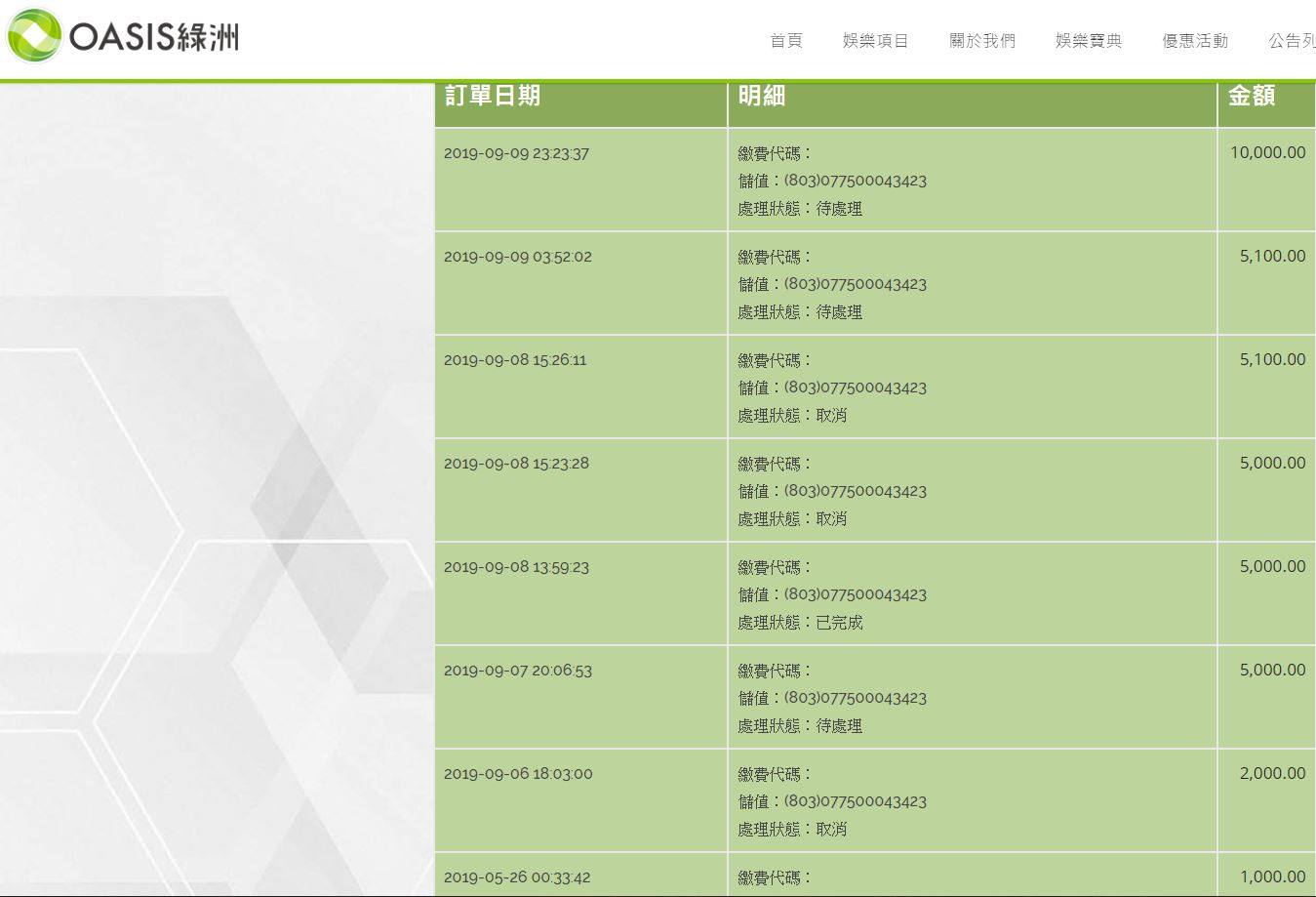
Task: Click order date 2019-09-08 15:26:11
Action: tap(515, 360)
